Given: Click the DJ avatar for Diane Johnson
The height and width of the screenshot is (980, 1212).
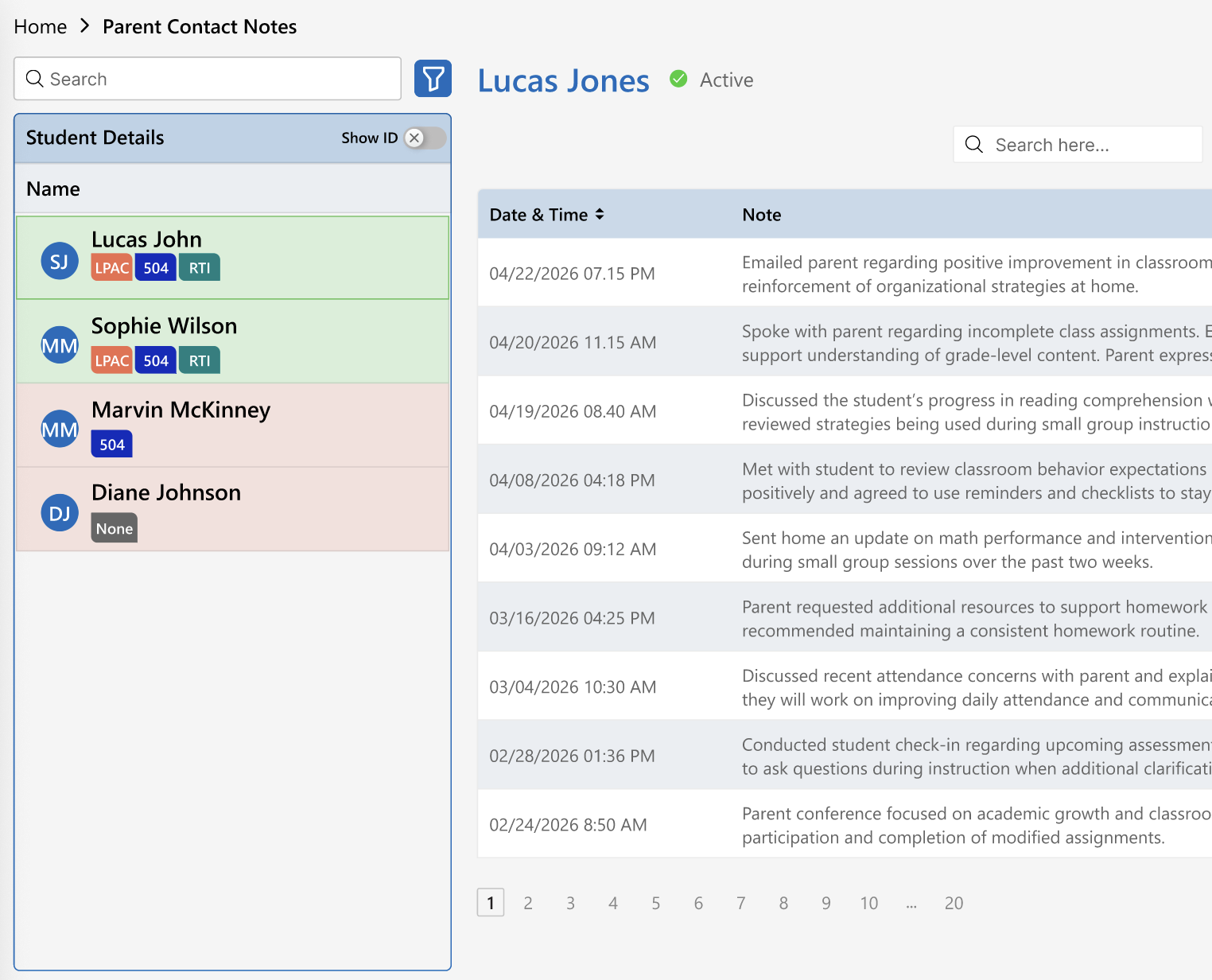Looking at the screenshot, I should tap(60, 513).
